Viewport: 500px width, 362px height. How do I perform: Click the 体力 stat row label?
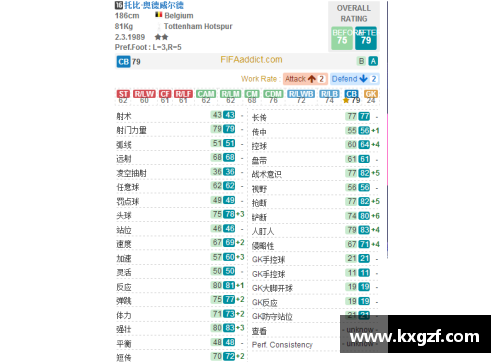tap(124, 315)
